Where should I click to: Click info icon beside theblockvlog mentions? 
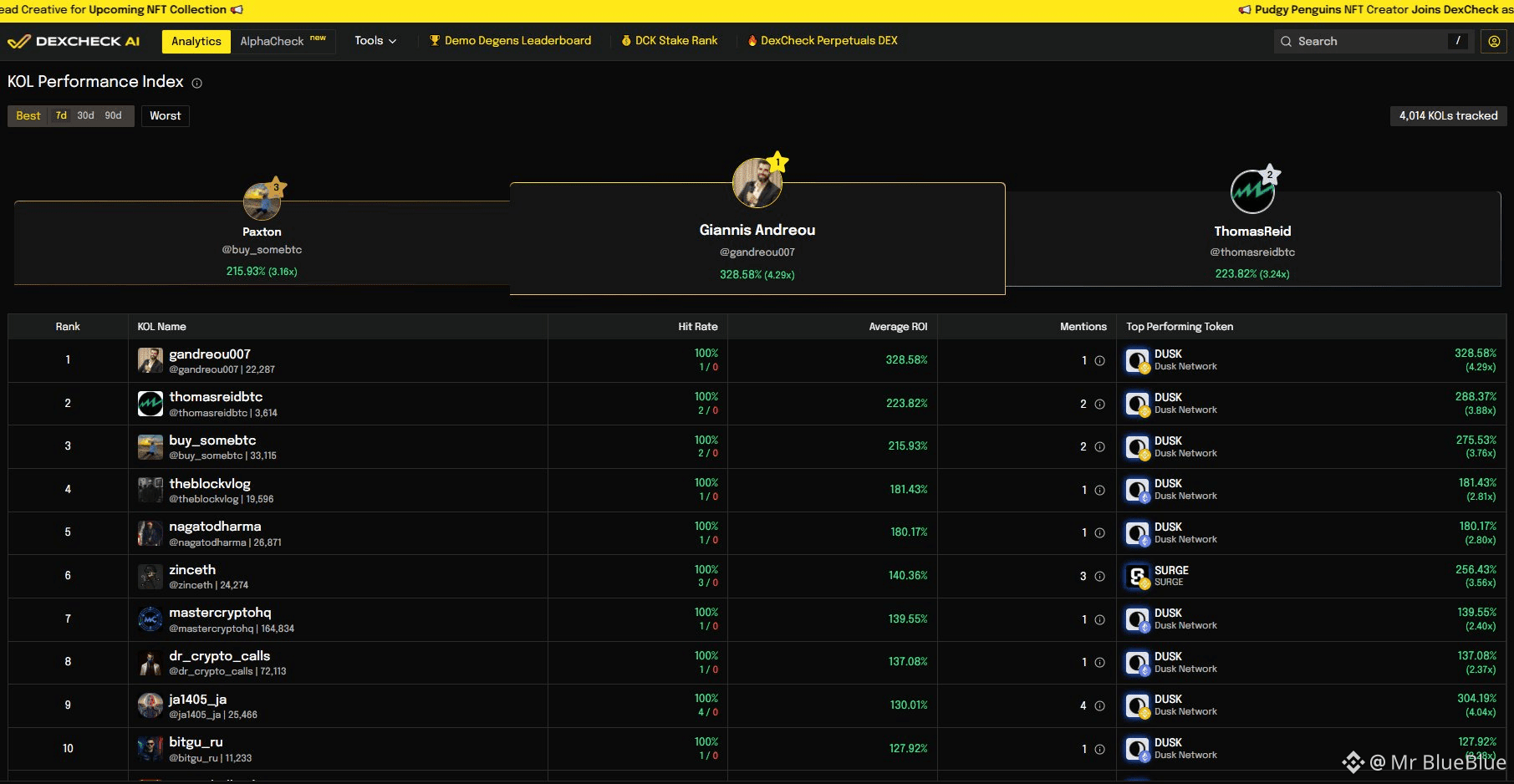click(x=1100, y=491)
